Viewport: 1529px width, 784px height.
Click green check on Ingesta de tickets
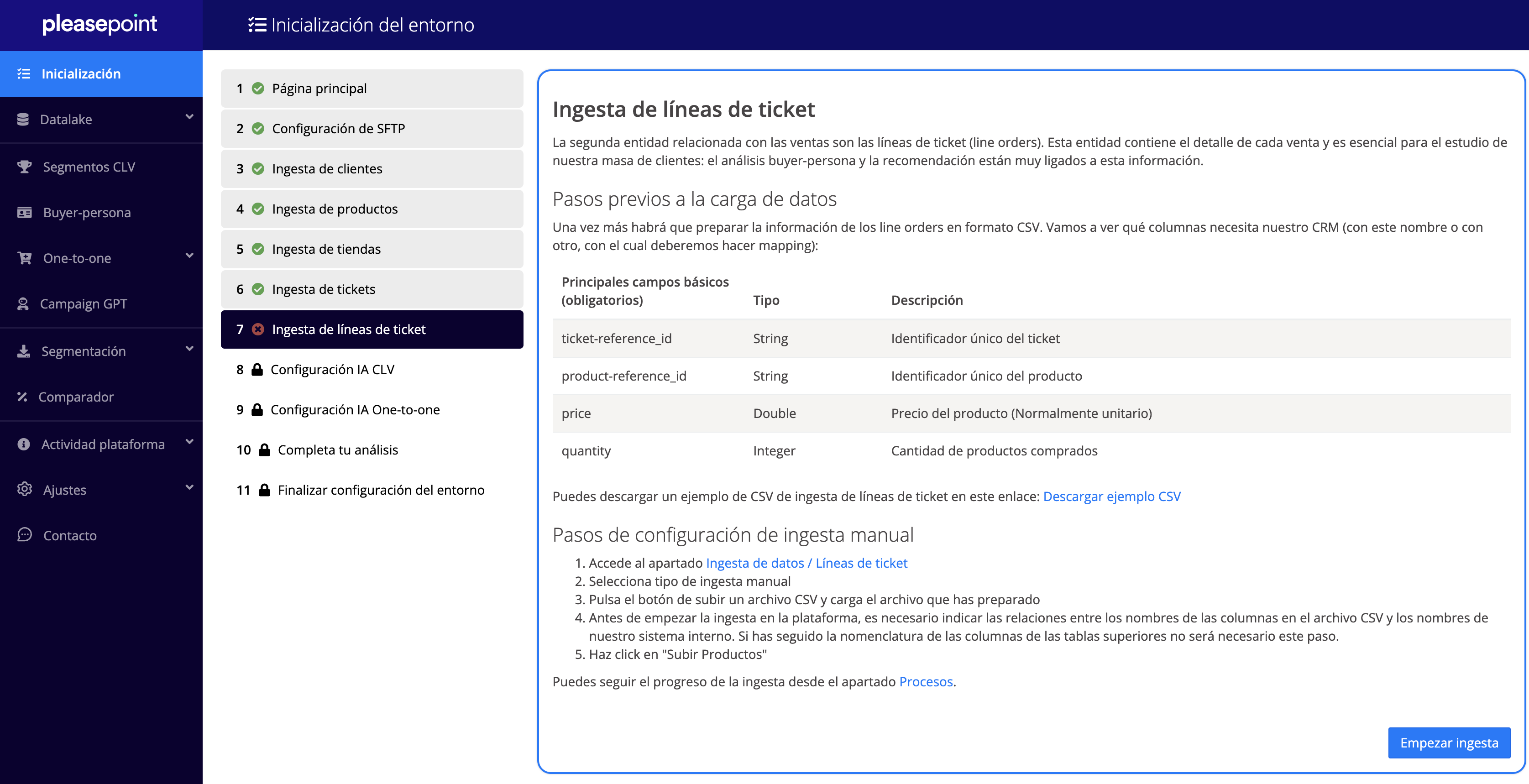(257, 289)
